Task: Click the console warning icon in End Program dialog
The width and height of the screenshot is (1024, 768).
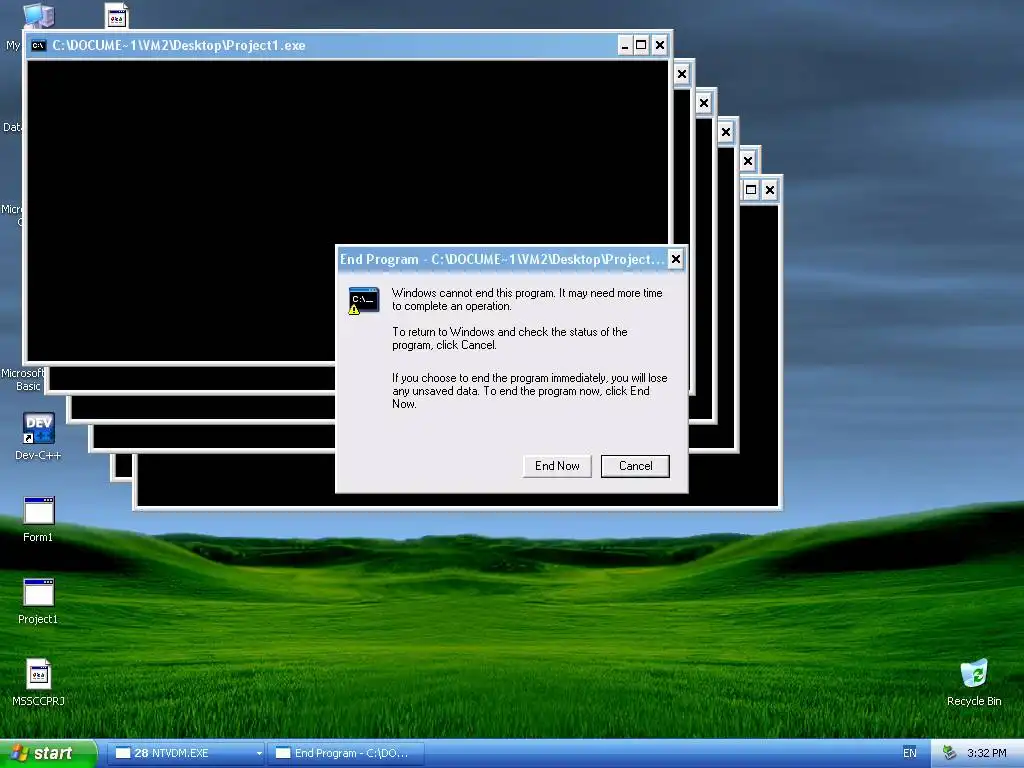Action: [x=364, y=300]
